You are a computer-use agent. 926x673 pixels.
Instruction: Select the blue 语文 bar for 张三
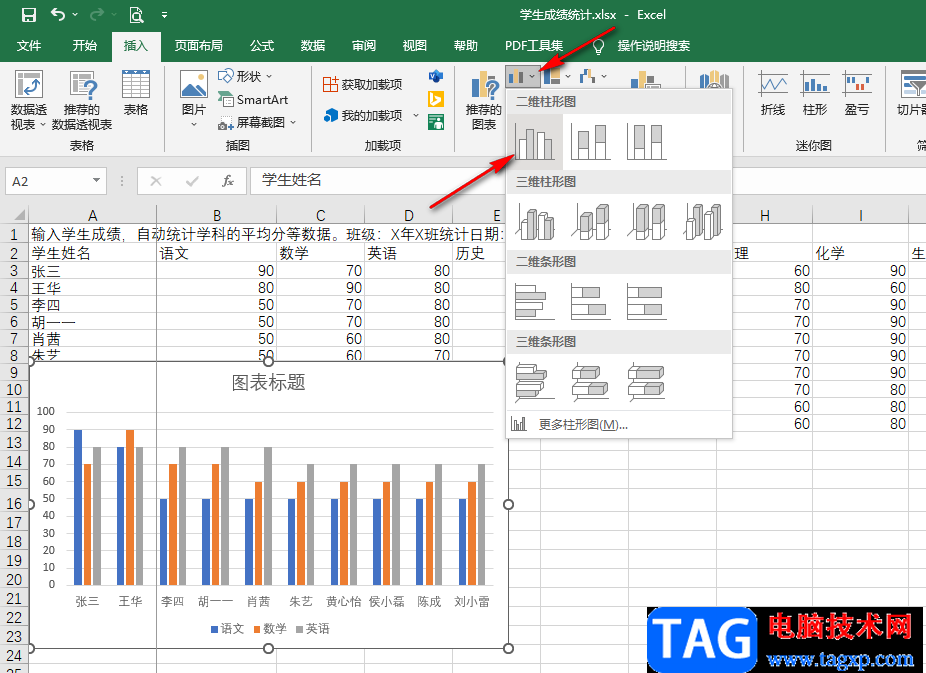[x=78, y=507]
